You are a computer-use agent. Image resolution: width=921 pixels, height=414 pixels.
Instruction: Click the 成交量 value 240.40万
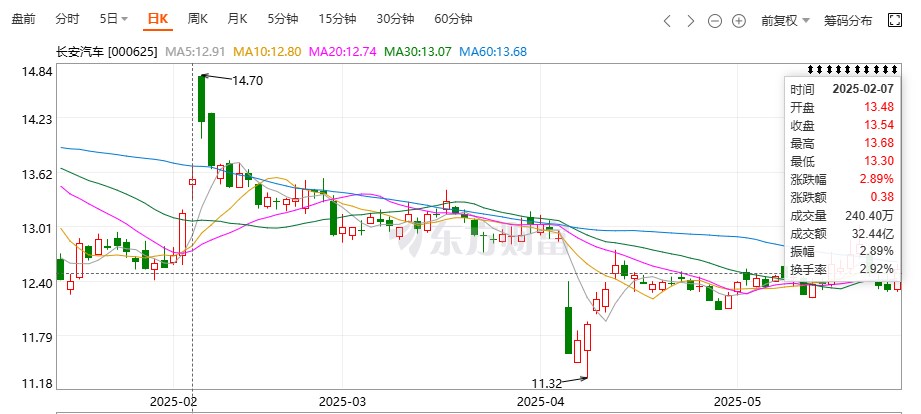(x=870, y=217)
